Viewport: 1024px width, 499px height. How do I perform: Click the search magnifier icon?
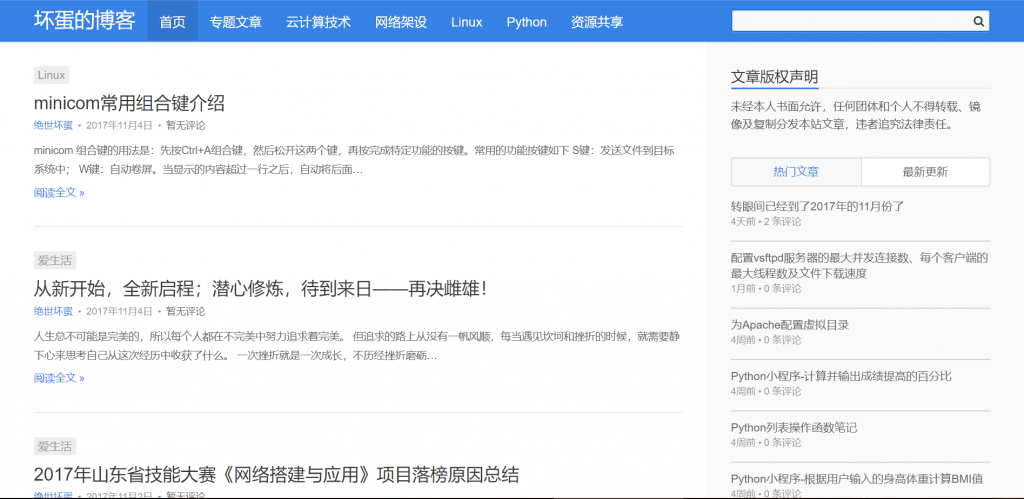pyautogui.click(x=978, y=21)
